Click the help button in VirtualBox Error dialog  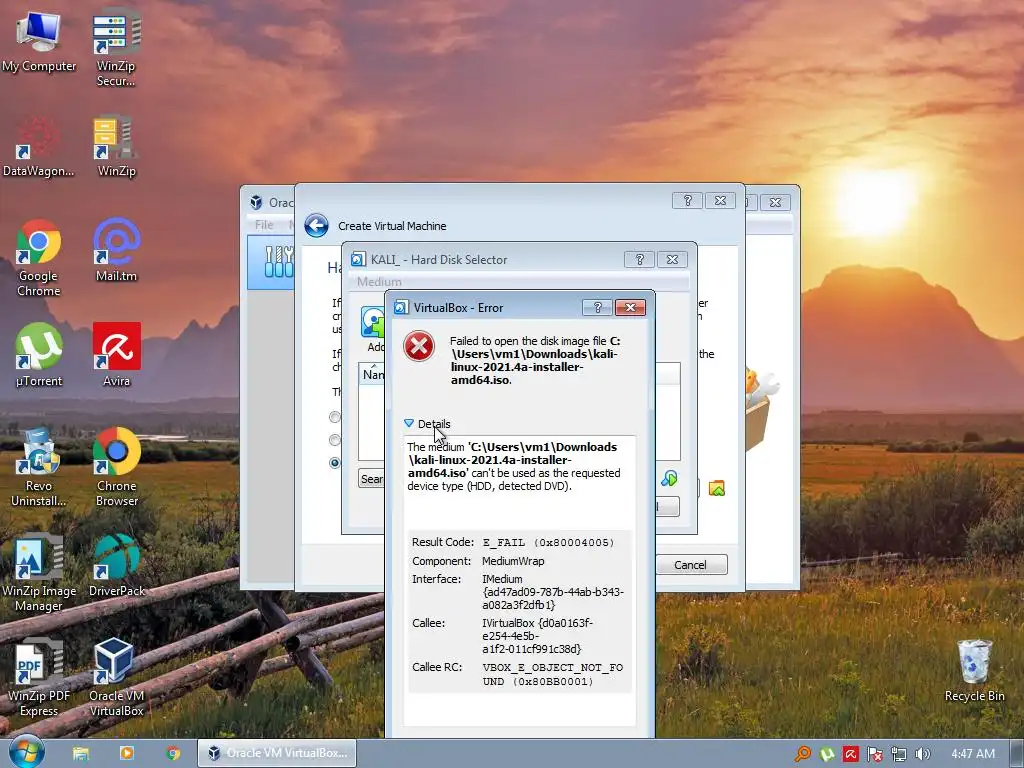[597, 308]
